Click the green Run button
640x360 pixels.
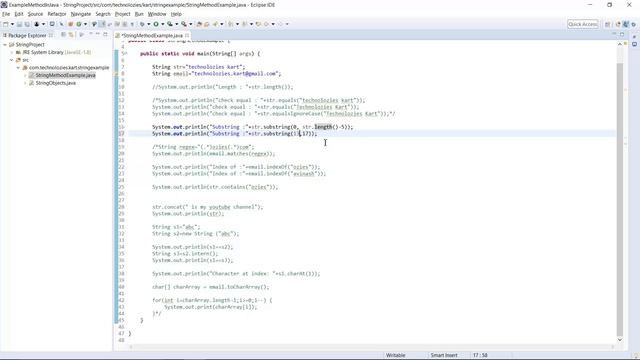click(156, 24)
